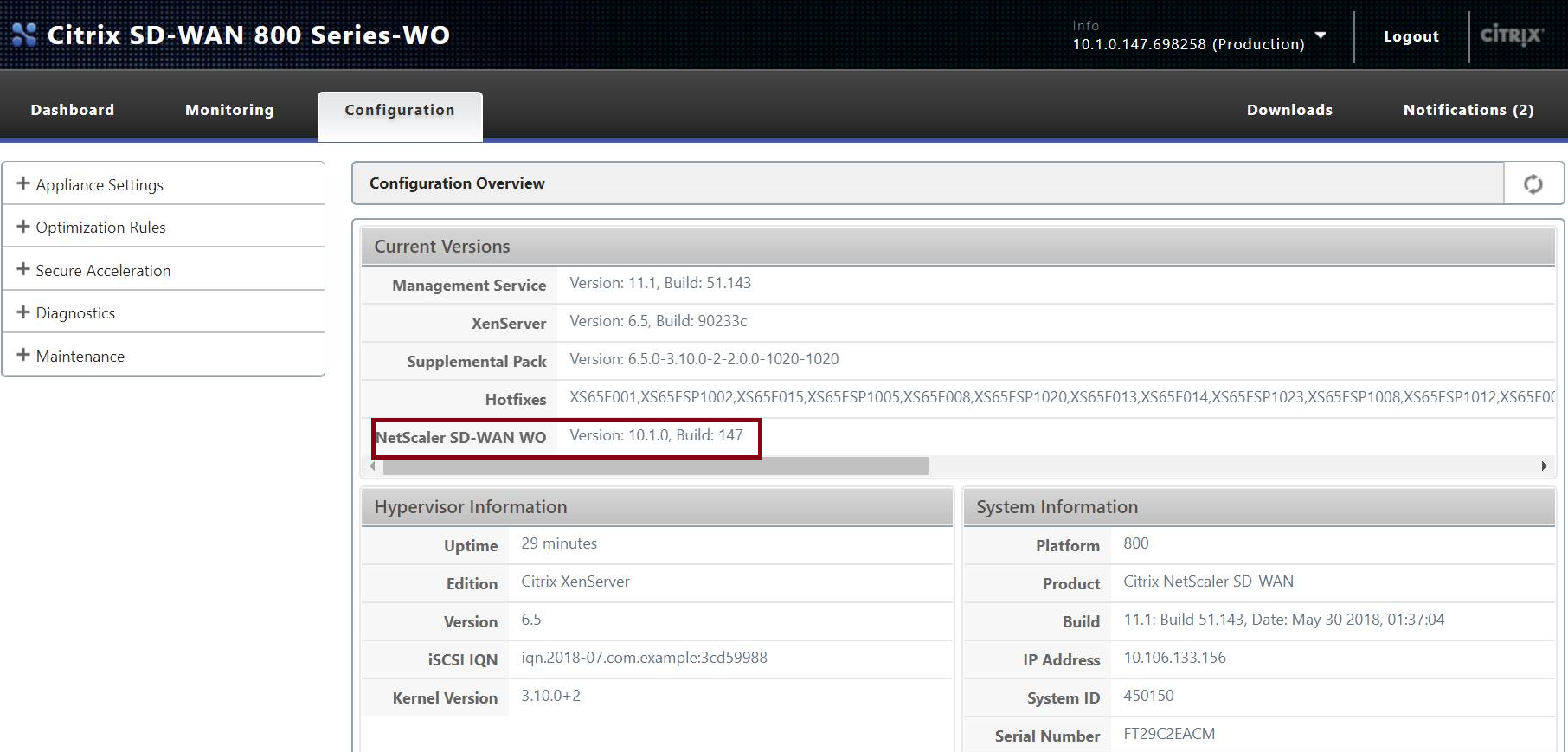Click right scroll arrow in Current Versions
Image resolution: width=1568 pixels, height=752 pixels.
(1544, 466)
